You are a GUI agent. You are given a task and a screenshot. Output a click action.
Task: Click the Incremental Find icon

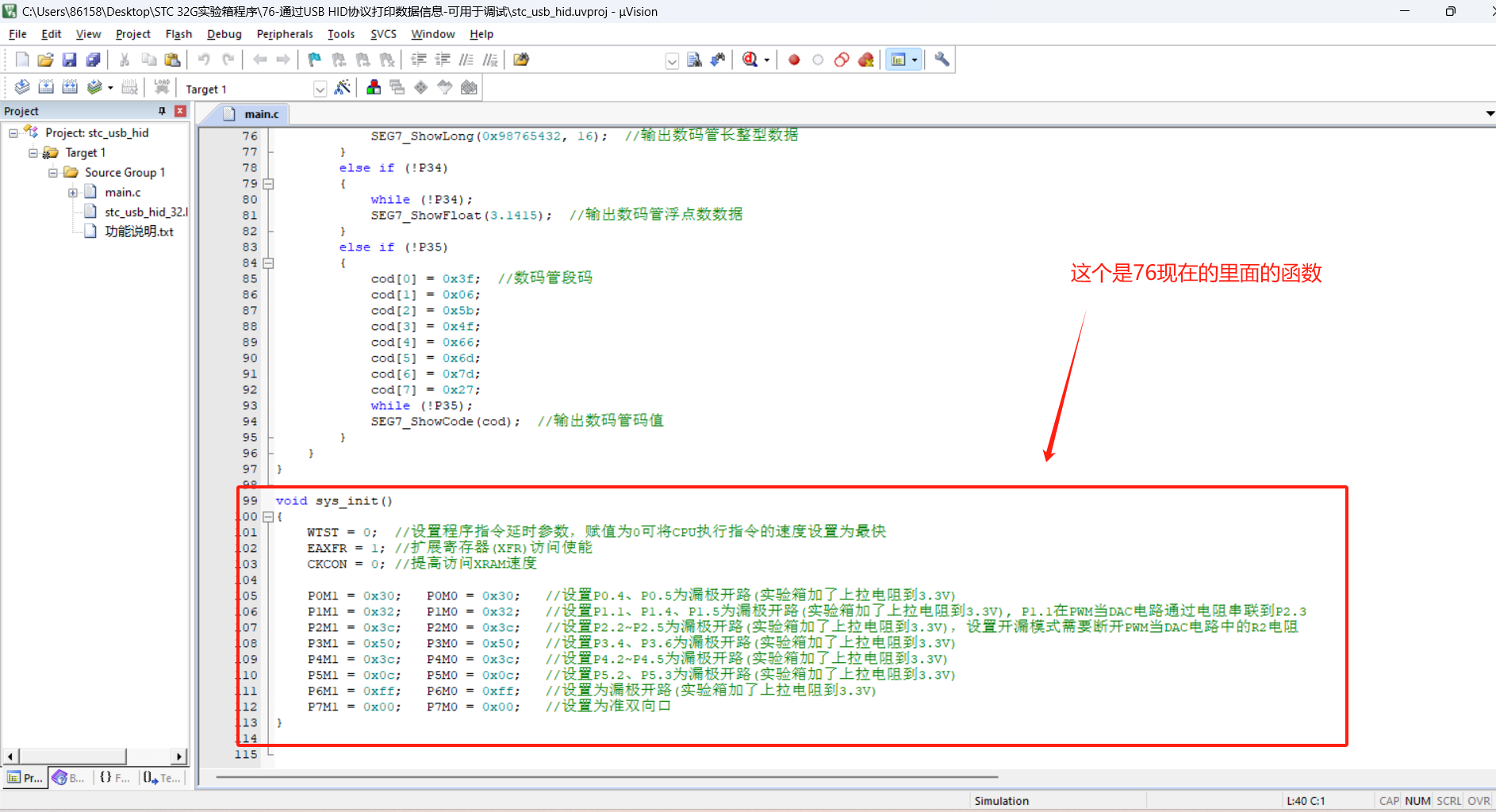pos(718,59)
